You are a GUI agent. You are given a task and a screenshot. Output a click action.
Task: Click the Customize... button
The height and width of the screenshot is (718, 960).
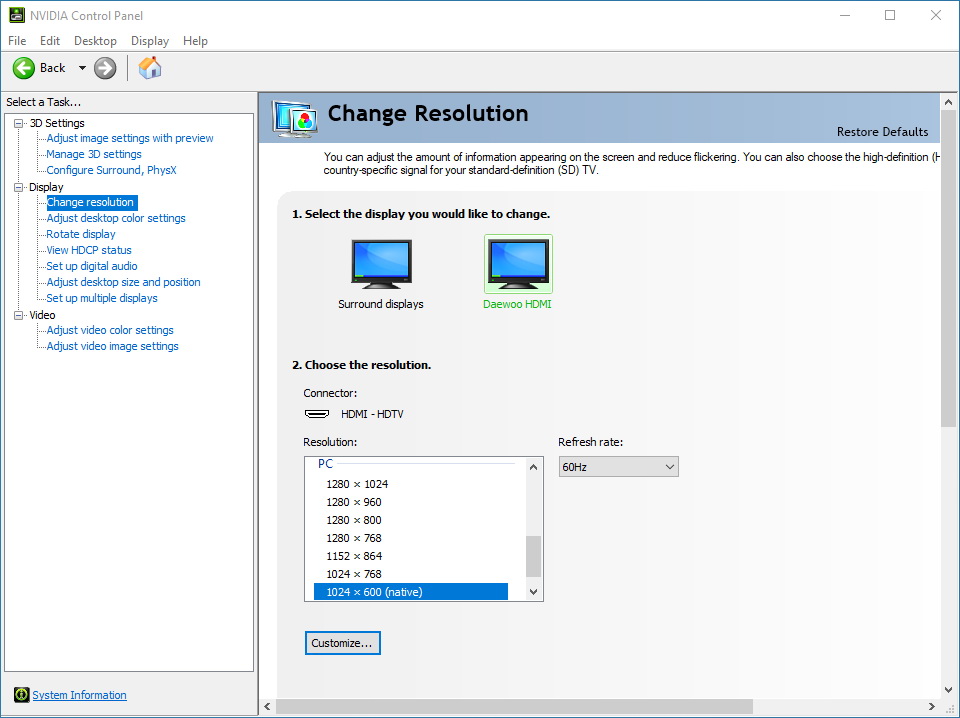tap(342, 643)
